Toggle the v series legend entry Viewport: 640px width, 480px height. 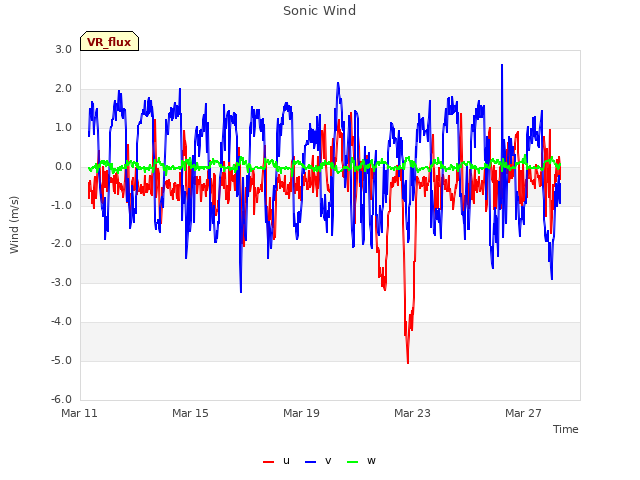(318, 461)
